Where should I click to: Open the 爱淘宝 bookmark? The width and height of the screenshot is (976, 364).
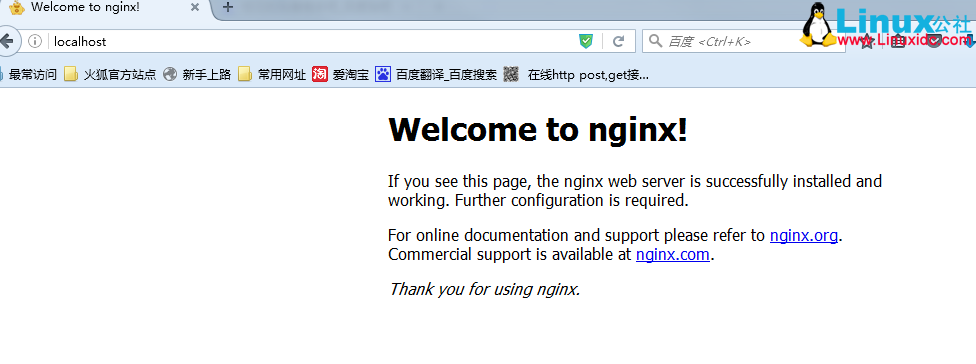[341, 75]
